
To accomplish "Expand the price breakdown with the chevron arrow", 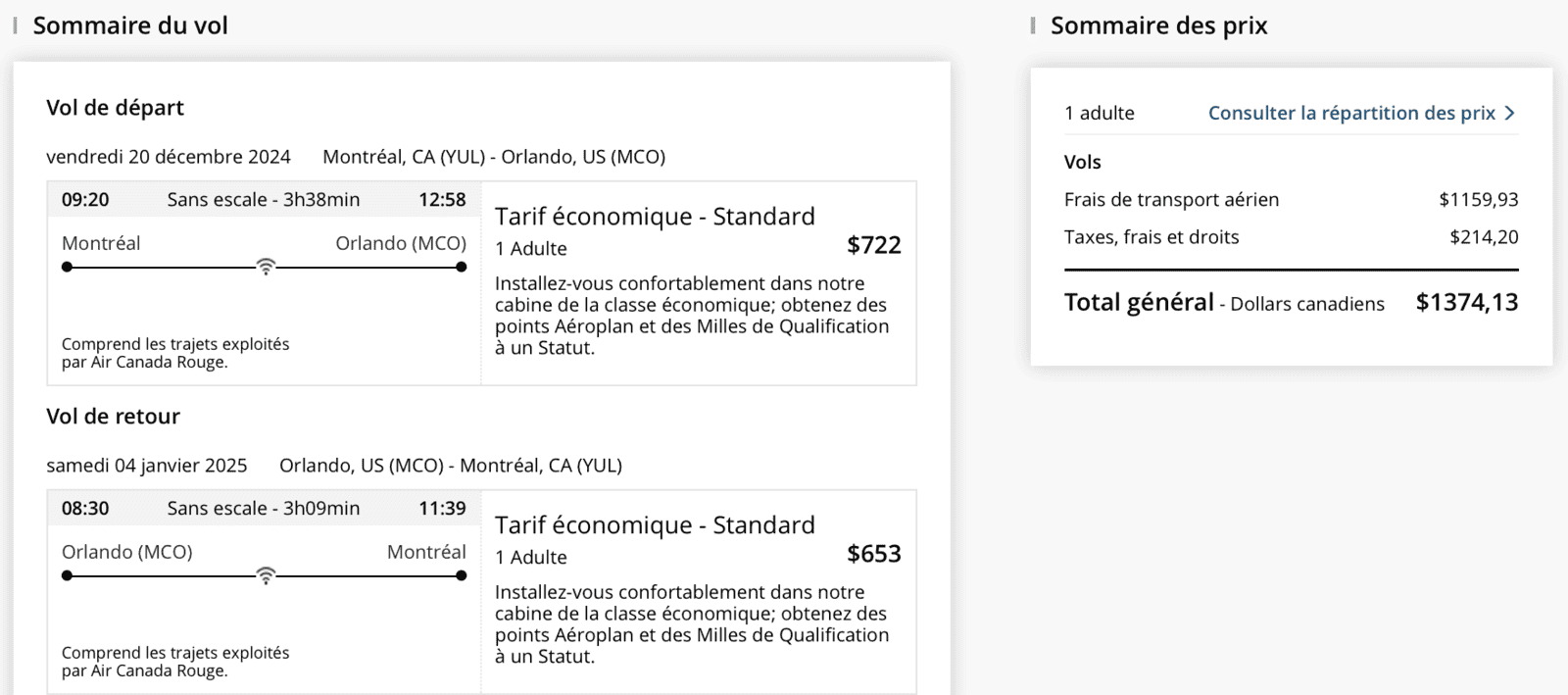I will click(x=1509, y=113).
